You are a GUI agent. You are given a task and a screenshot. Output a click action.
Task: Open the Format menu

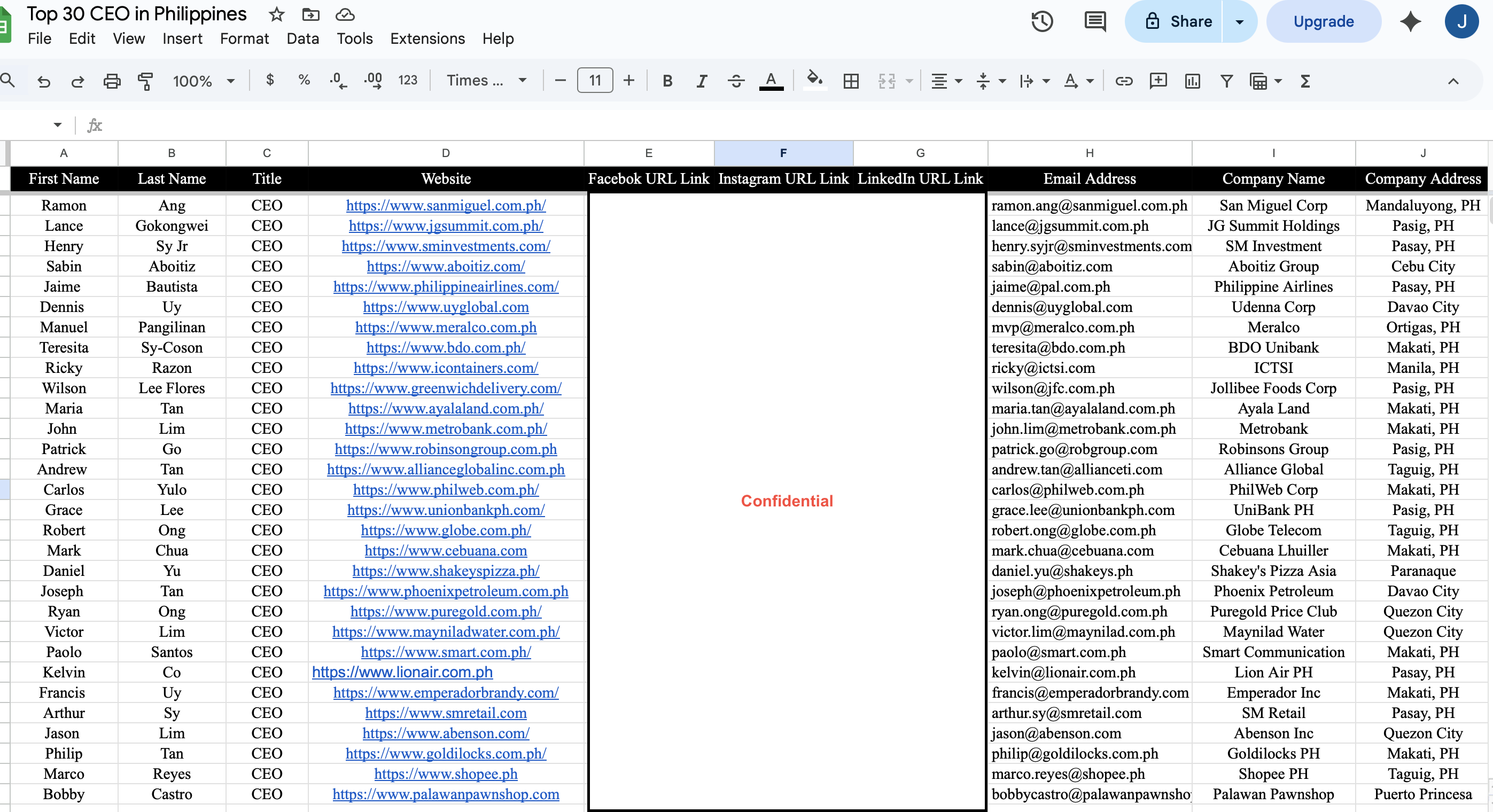tap(244, 39)
